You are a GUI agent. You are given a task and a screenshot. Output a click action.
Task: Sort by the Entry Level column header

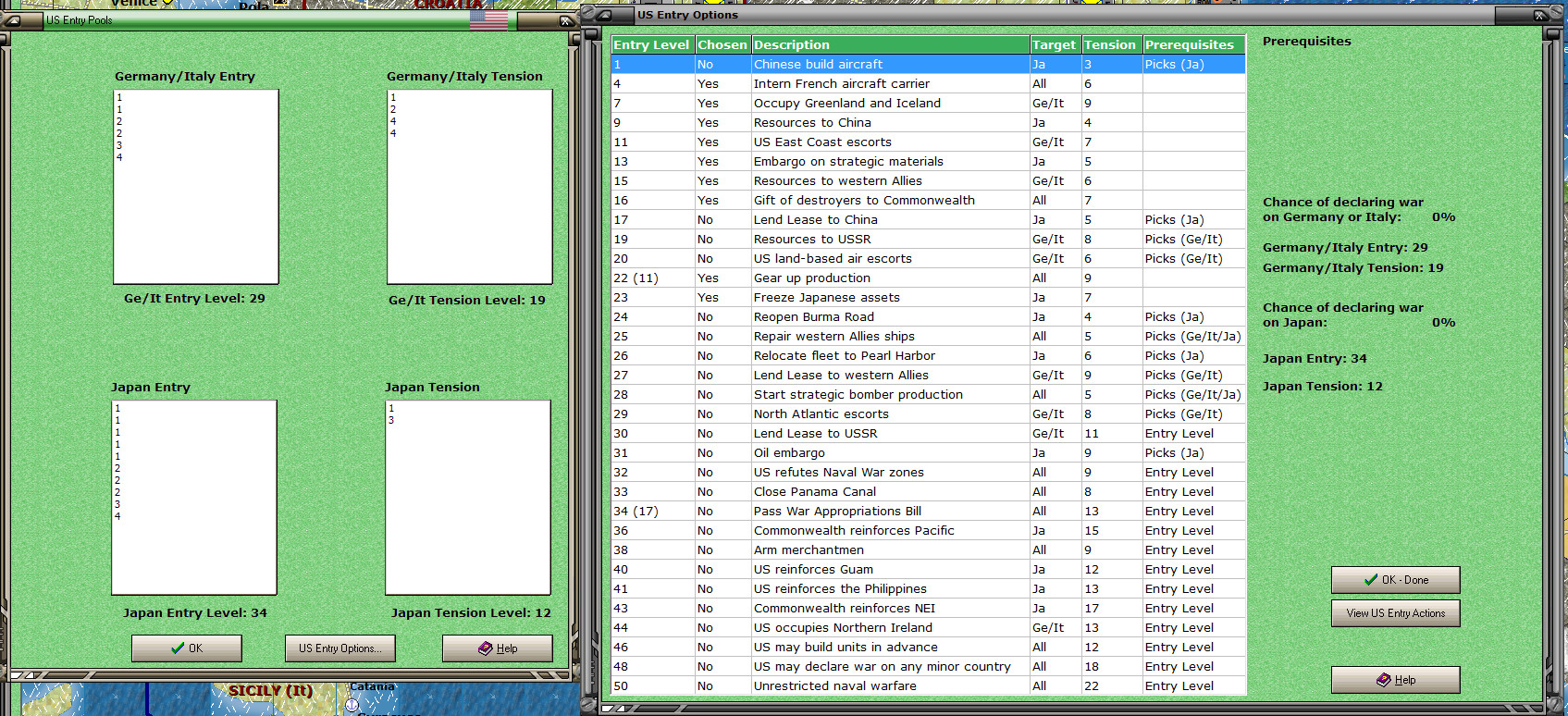pyautogui.click(x=652, y=44)
